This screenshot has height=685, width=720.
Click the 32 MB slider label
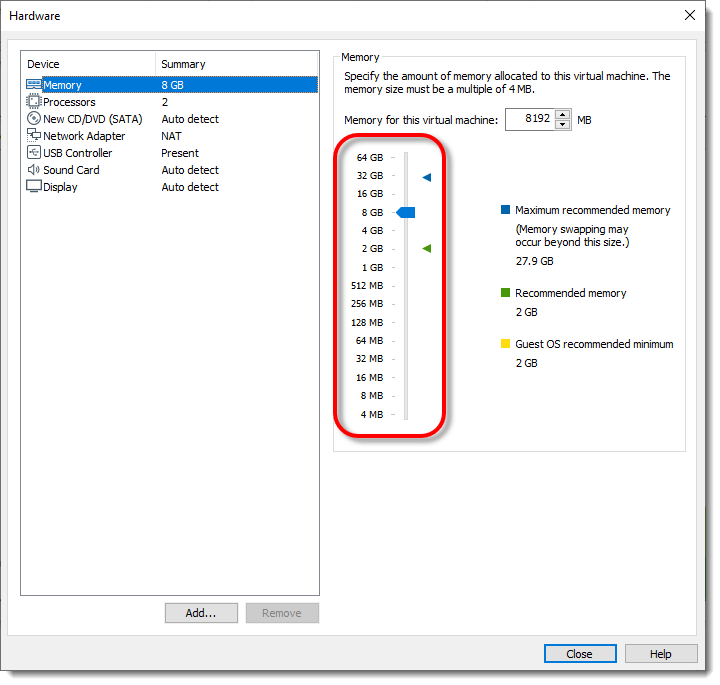click(x=369, y=359)
